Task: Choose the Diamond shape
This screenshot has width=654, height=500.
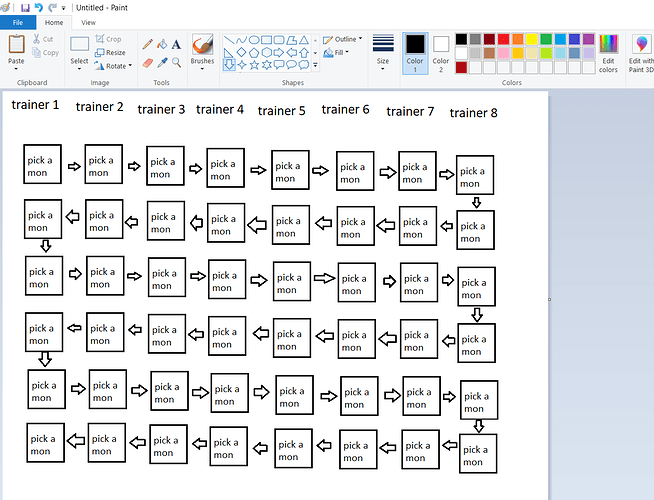Action: point(241,53)
